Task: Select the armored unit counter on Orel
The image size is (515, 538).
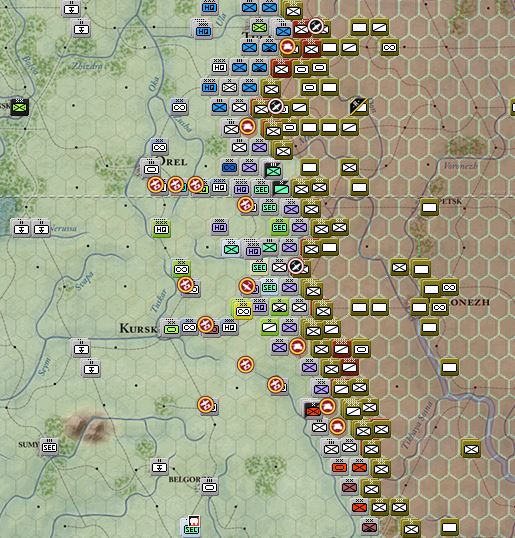Action: tap(151, 168)
